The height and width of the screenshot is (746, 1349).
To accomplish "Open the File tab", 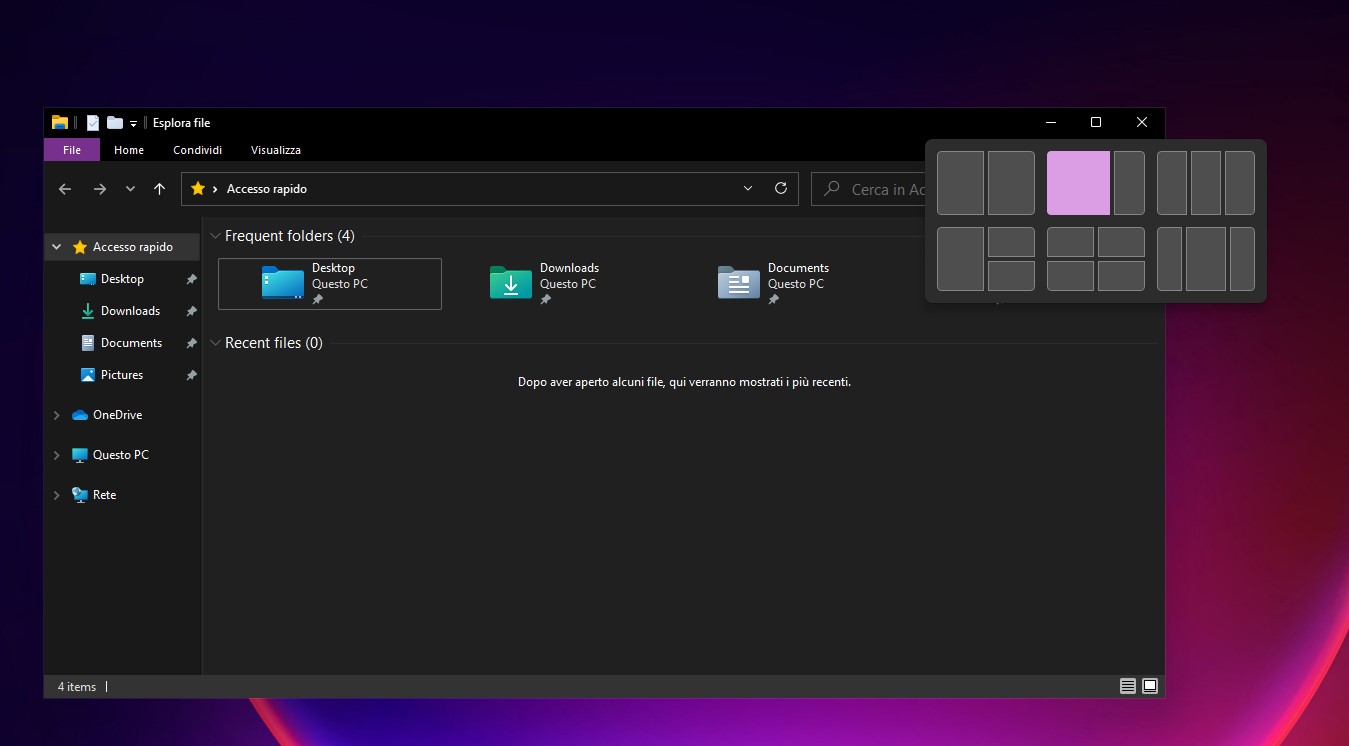I will 72,150.
